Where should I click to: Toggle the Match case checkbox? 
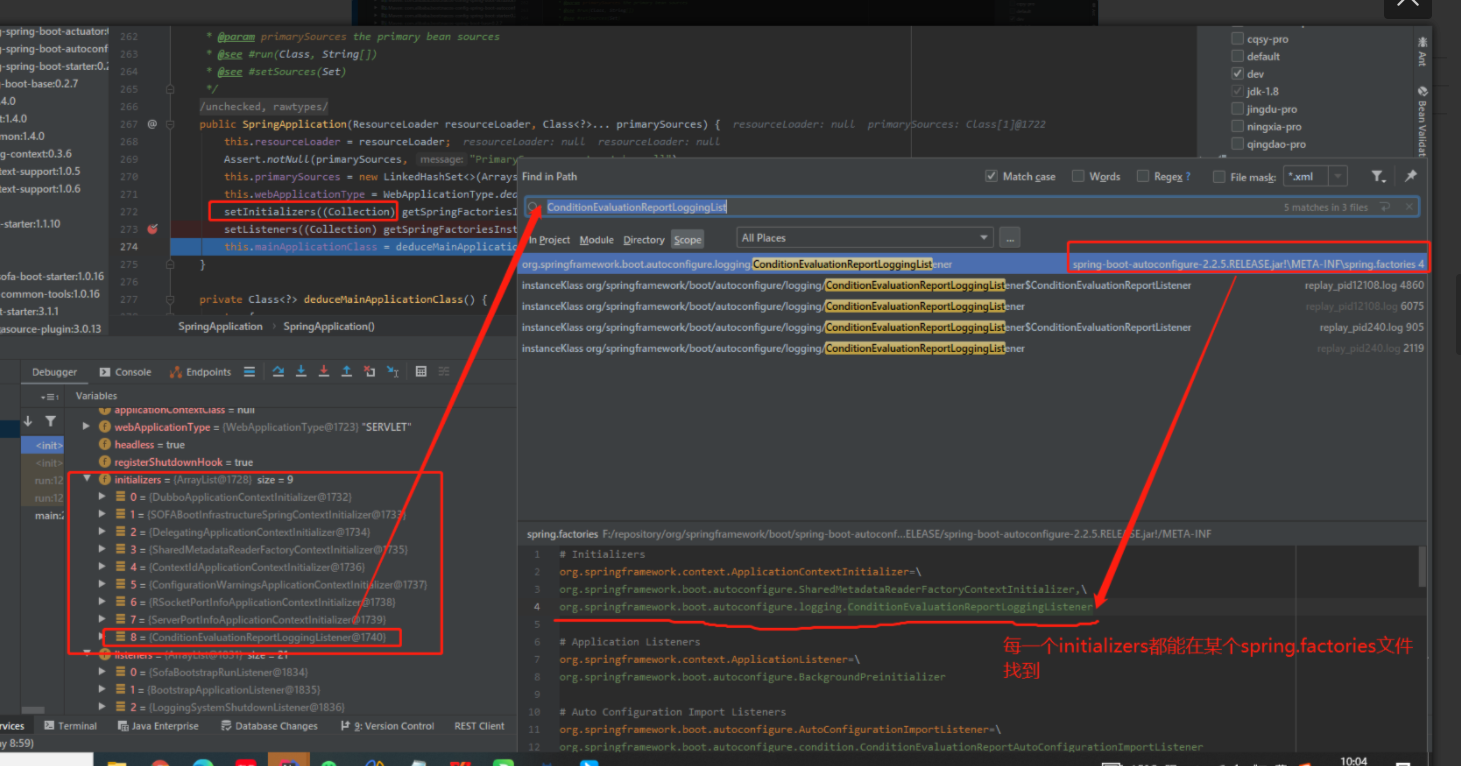tap(991, 176)
